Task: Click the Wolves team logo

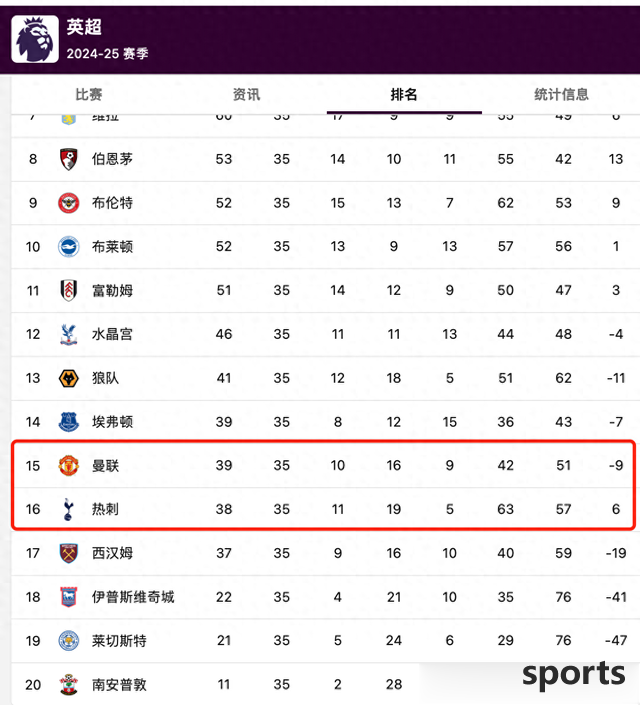Action: [x=69, y=378]
